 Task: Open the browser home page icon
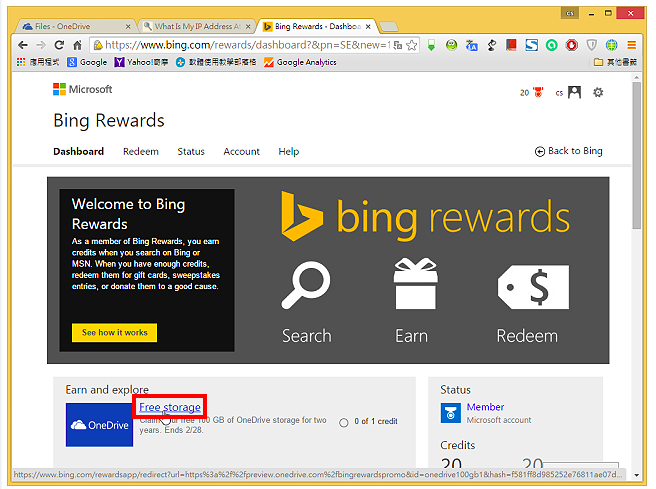(77, 45)
